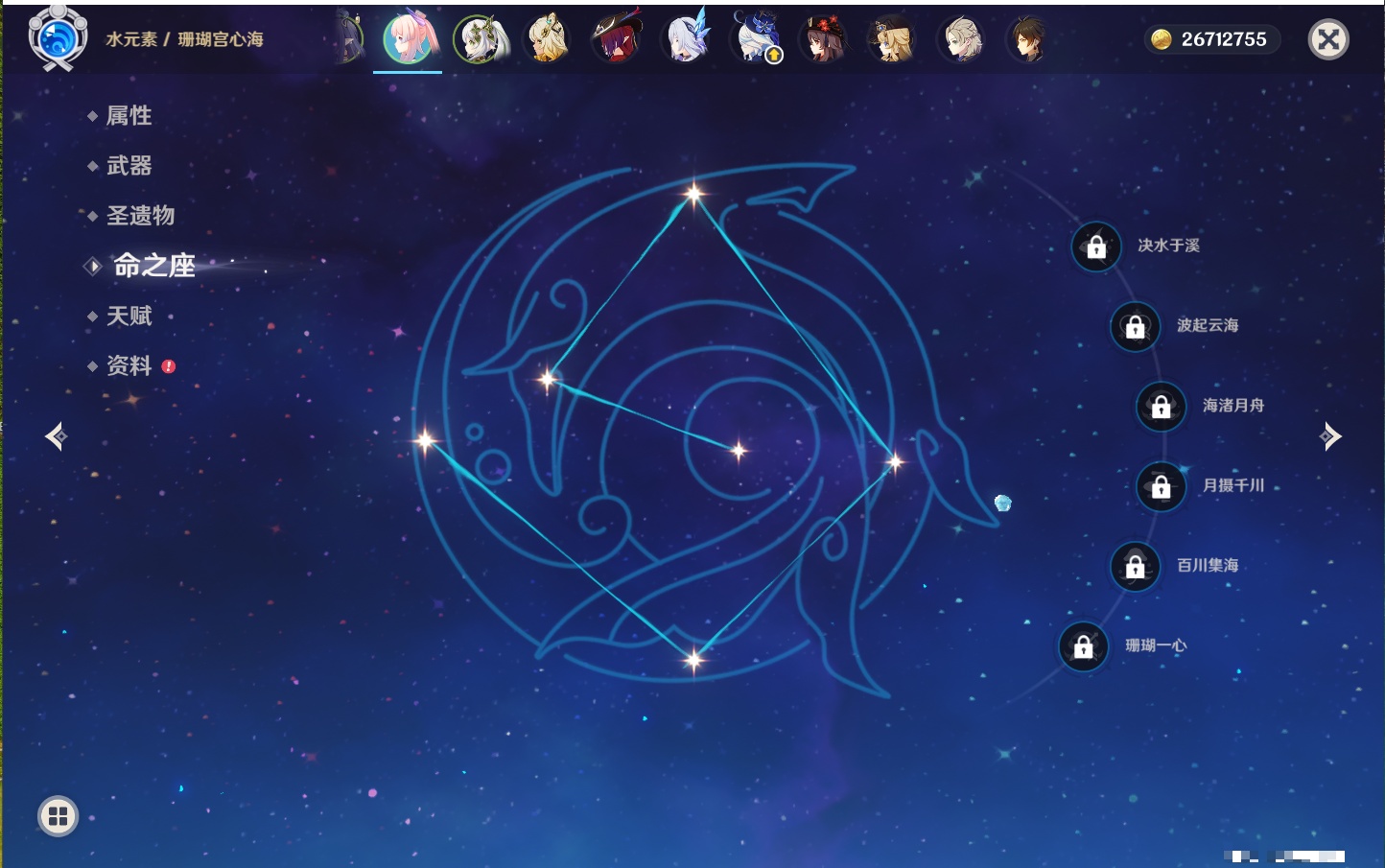This screenshot has height=868, width=1385.
Task: Open the 武器 weapon tab
Action: click(129, 166)
